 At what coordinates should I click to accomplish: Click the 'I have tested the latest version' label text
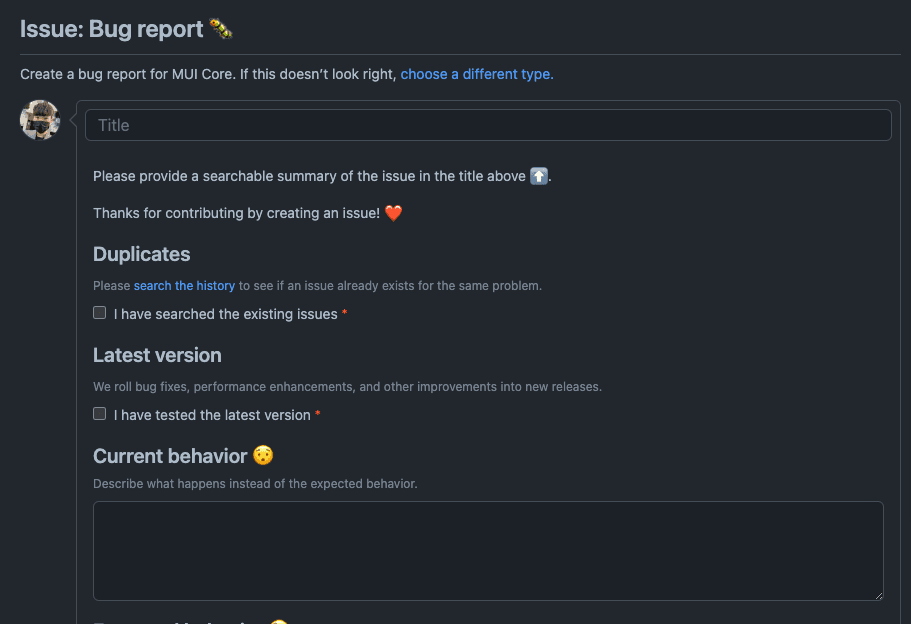click(212, 415)
